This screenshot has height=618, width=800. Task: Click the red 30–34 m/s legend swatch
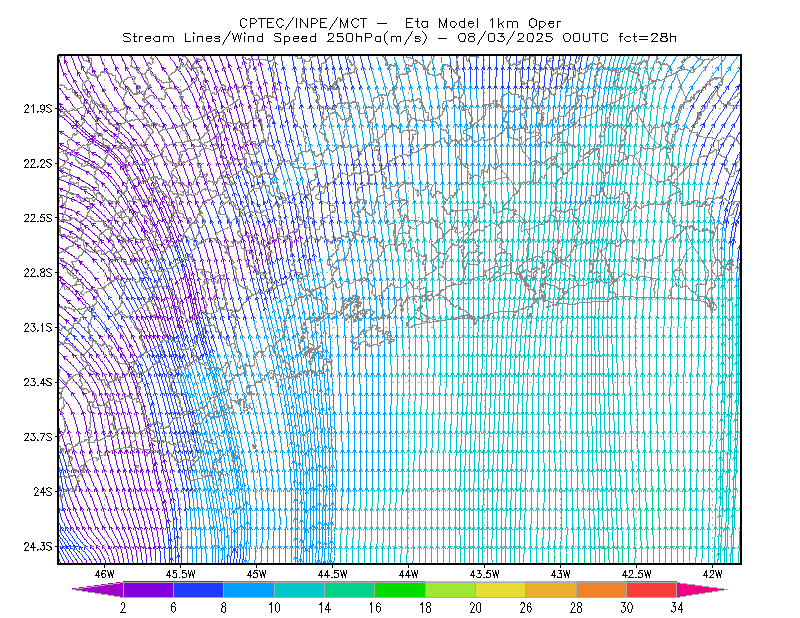(x=652, y=589)
